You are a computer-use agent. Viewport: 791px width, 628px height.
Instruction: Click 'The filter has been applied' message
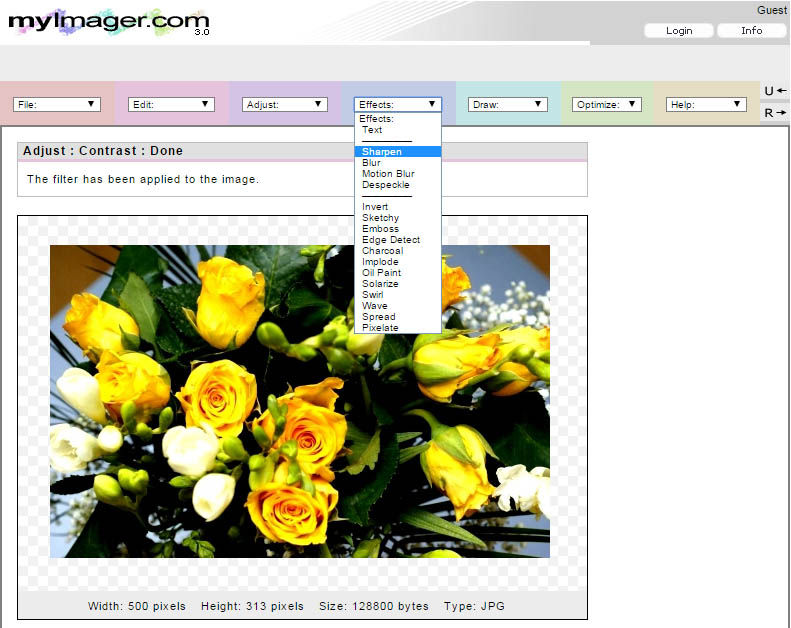click(x=143, y=179)
